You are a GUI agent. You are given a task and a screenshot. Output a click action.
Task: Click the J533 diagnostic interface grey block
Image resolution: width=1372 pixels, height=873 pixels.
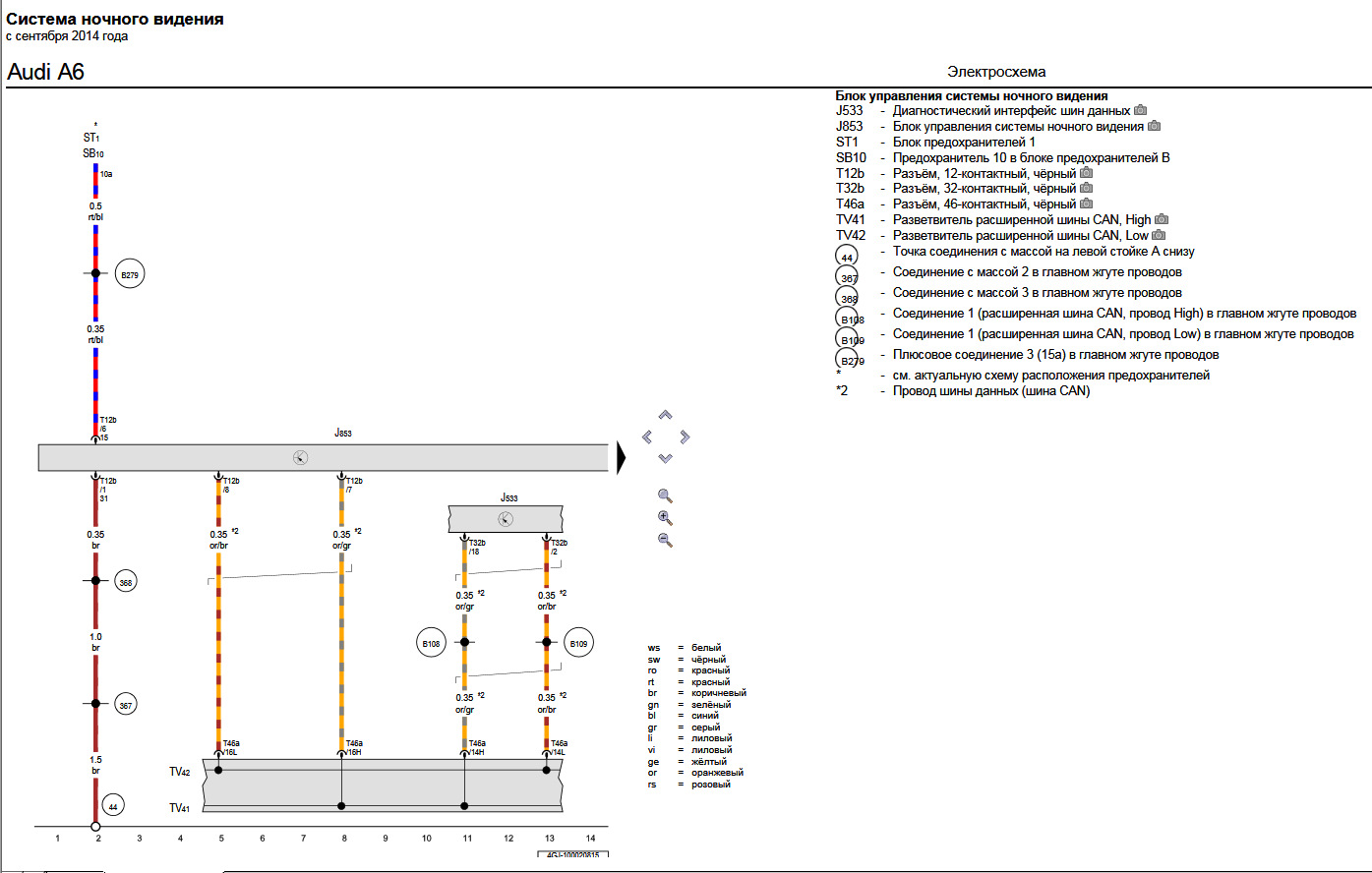tap(506, 519)
